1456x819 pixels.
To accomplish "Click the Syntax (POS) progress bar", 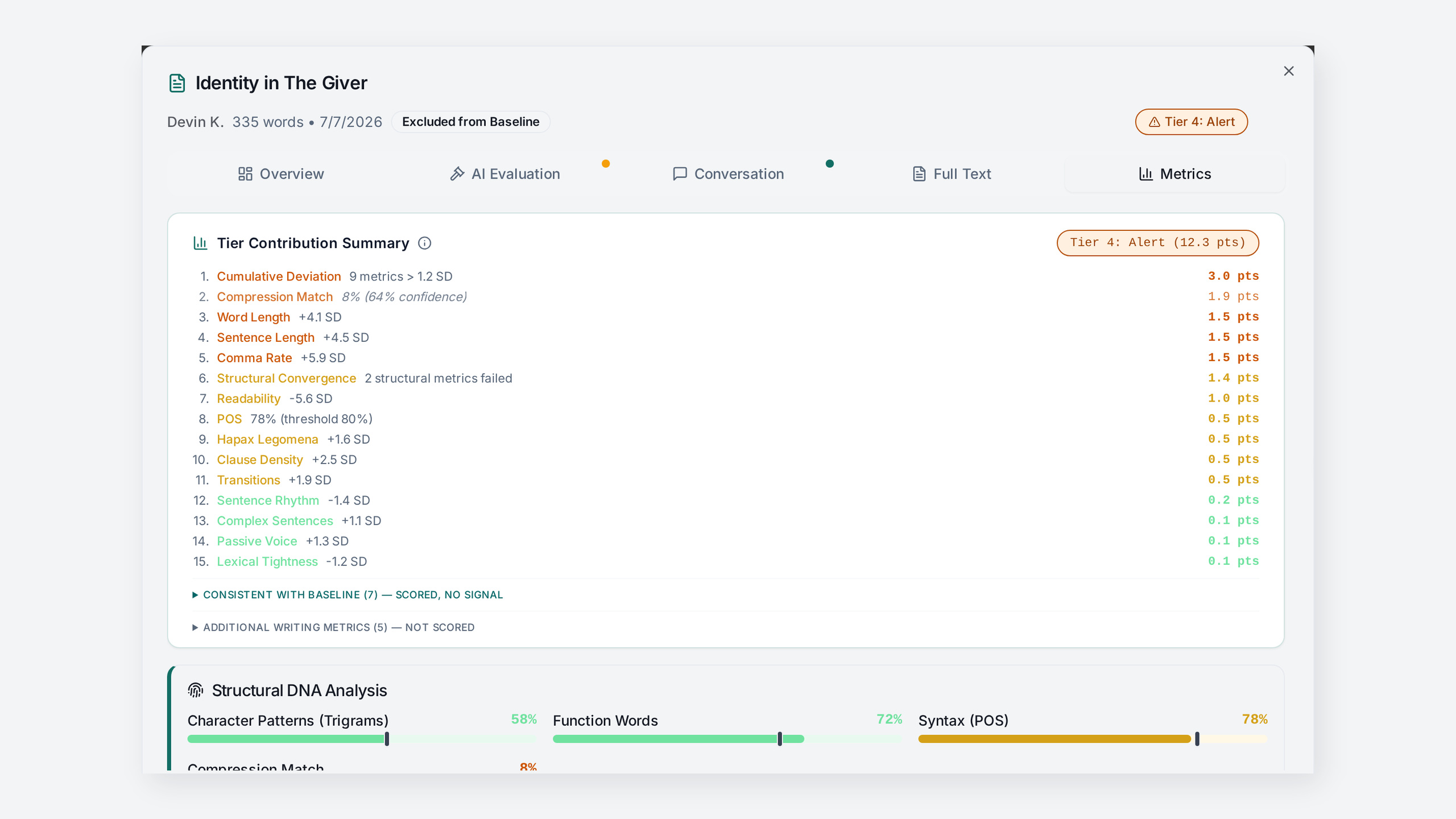I will coord(1093,739).
